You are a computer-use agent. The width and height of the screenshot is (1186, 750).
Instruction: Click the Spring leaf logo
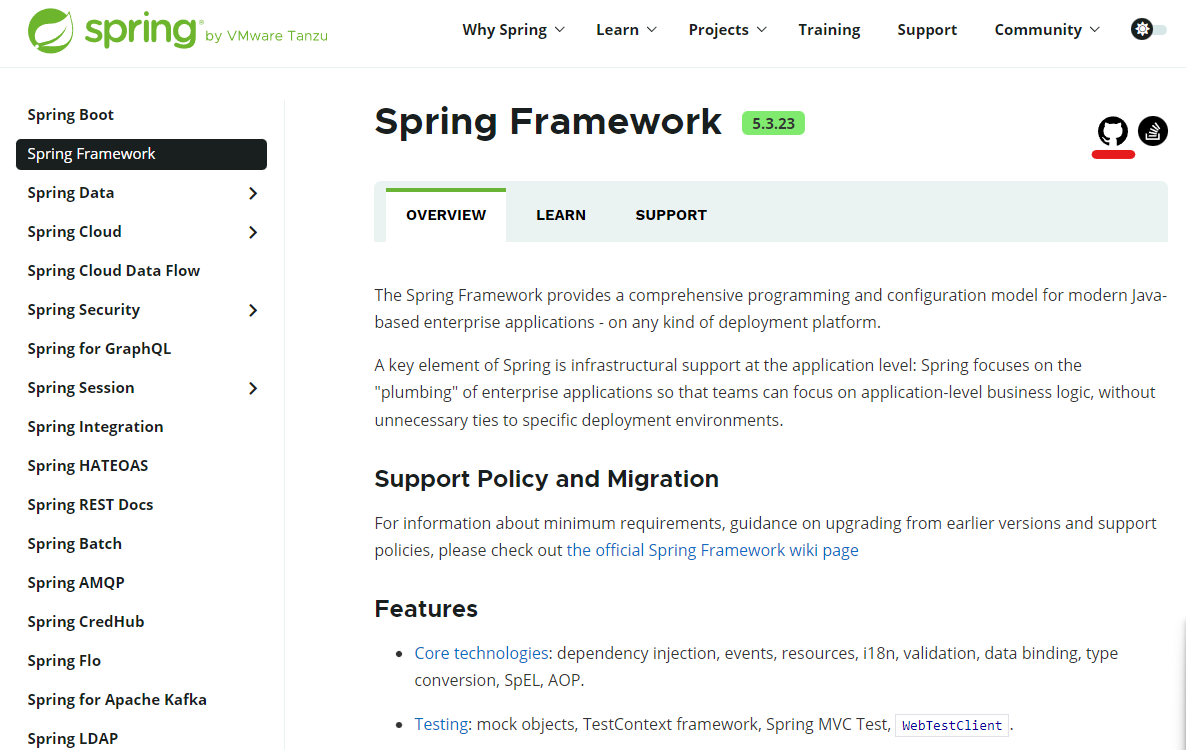click(50, 30)
